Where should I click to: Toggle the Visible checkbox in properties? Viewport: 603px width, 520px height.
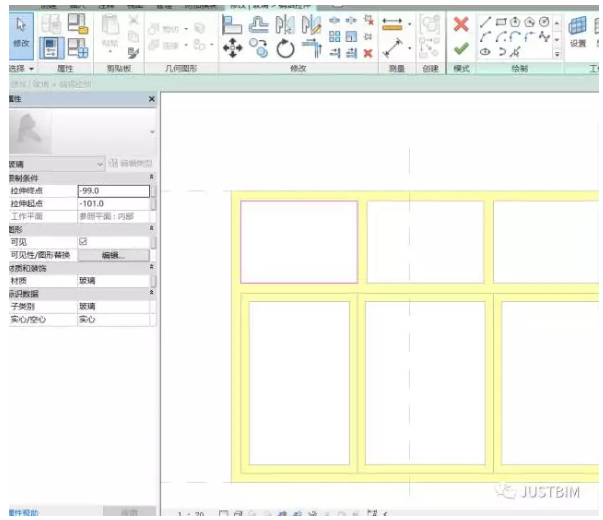coord(83,242)
